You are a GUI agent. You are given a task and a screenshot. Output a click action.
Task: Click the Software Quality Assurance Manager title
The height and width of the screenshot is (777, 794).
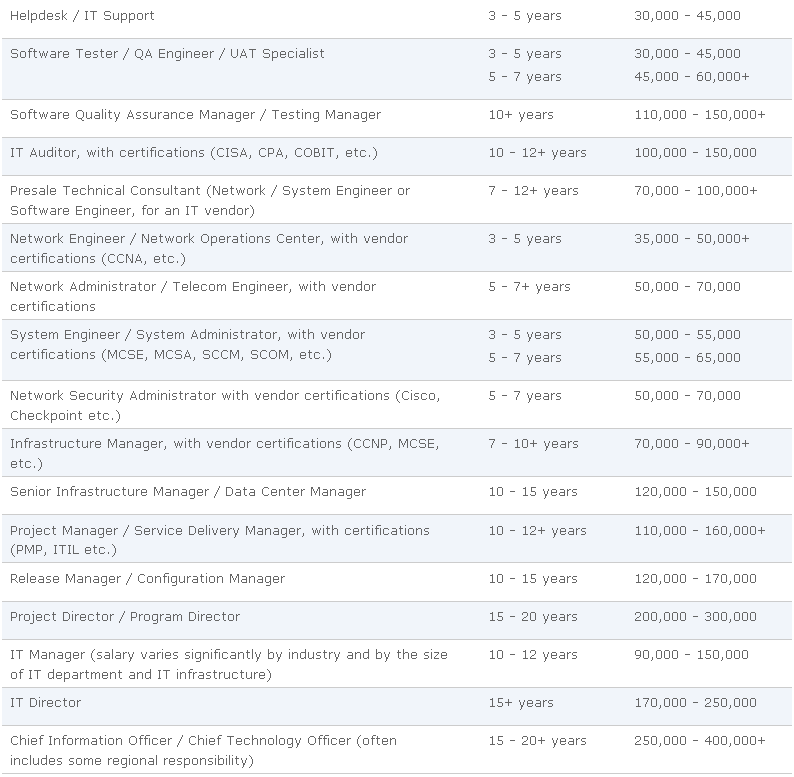tap(195, 115)
